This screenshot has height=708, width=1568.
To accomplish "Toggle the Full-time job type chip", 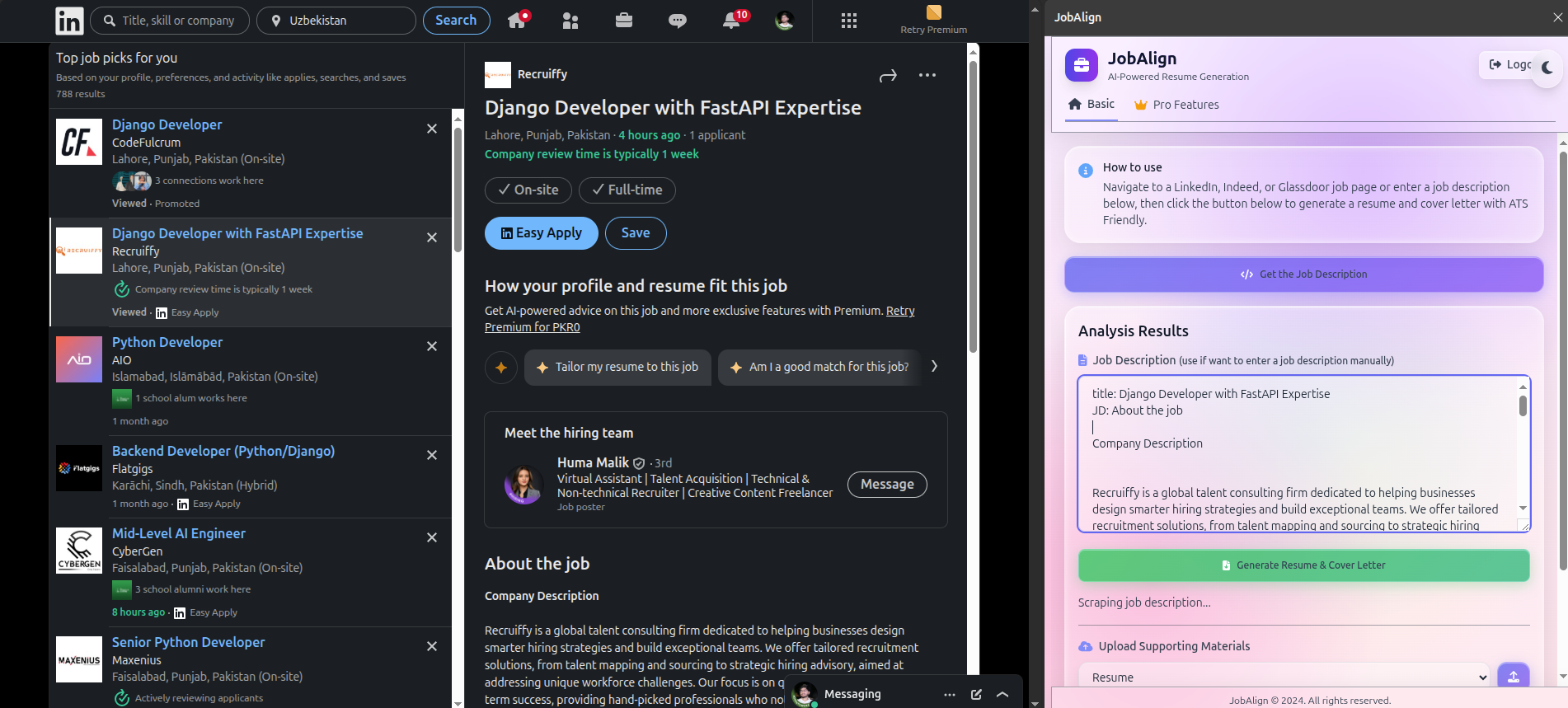I will point(627,190).
